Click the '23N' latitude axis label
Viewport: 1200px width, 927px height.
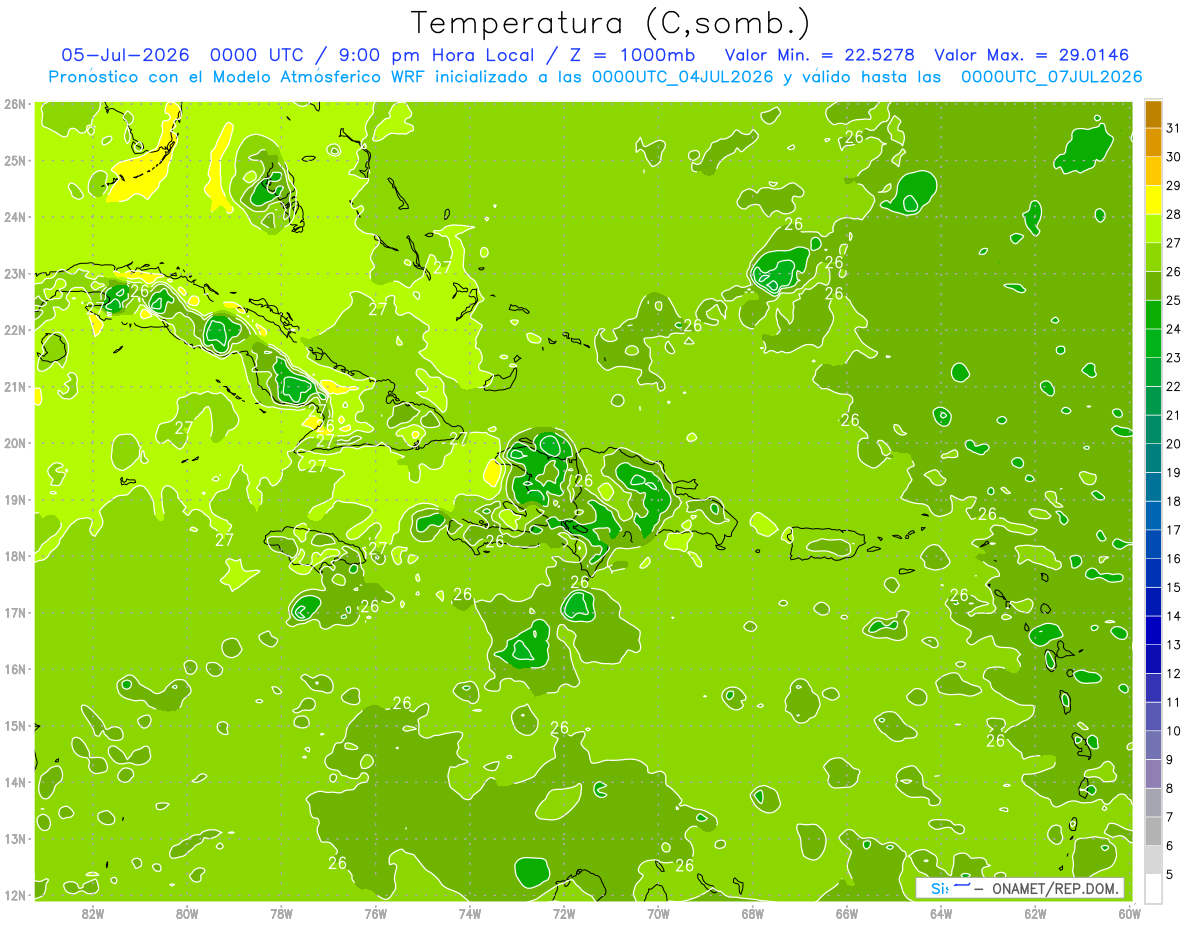[x=14, y=273]
